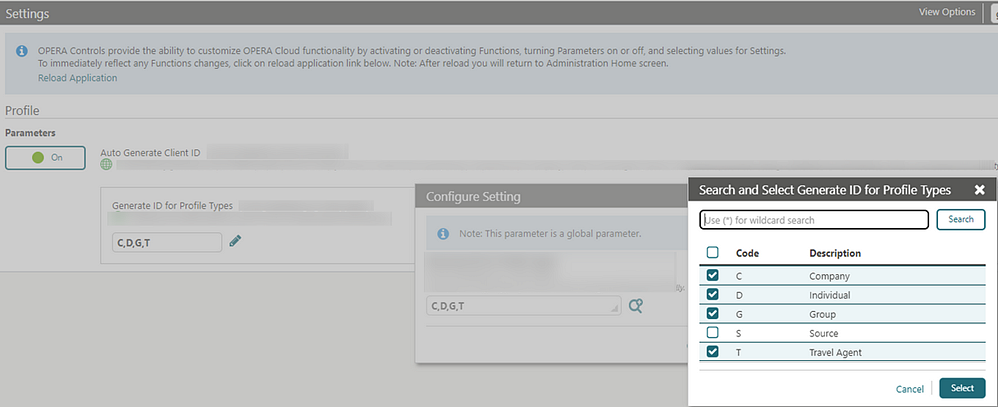Viewport: 998px width, 407px height.
Task: Select the Source description cell
Action: click(824, 333)
